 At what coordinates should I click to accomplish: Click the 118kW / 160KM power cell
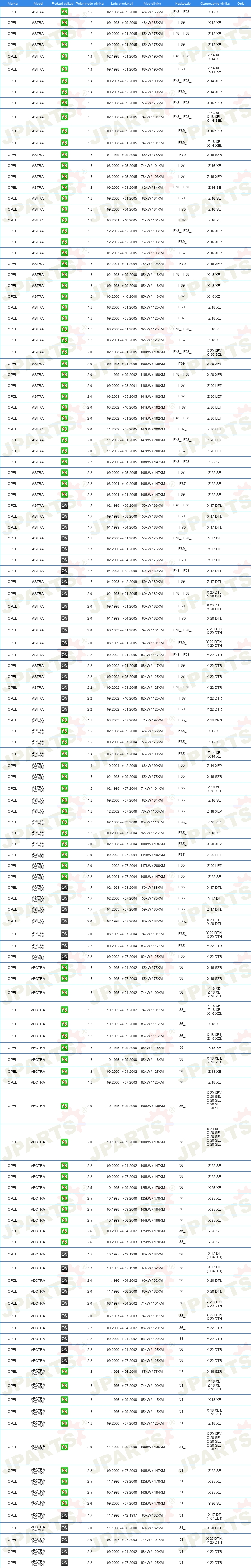(152, 375)
